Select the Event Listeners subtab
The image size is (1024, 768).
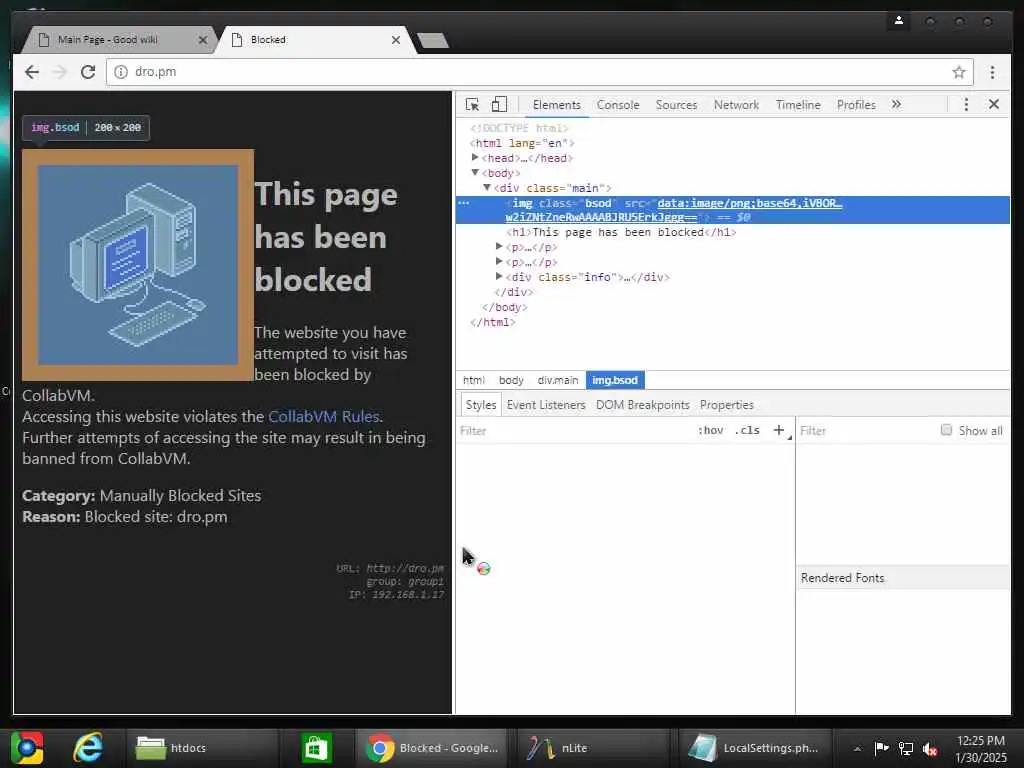(546, 405)
